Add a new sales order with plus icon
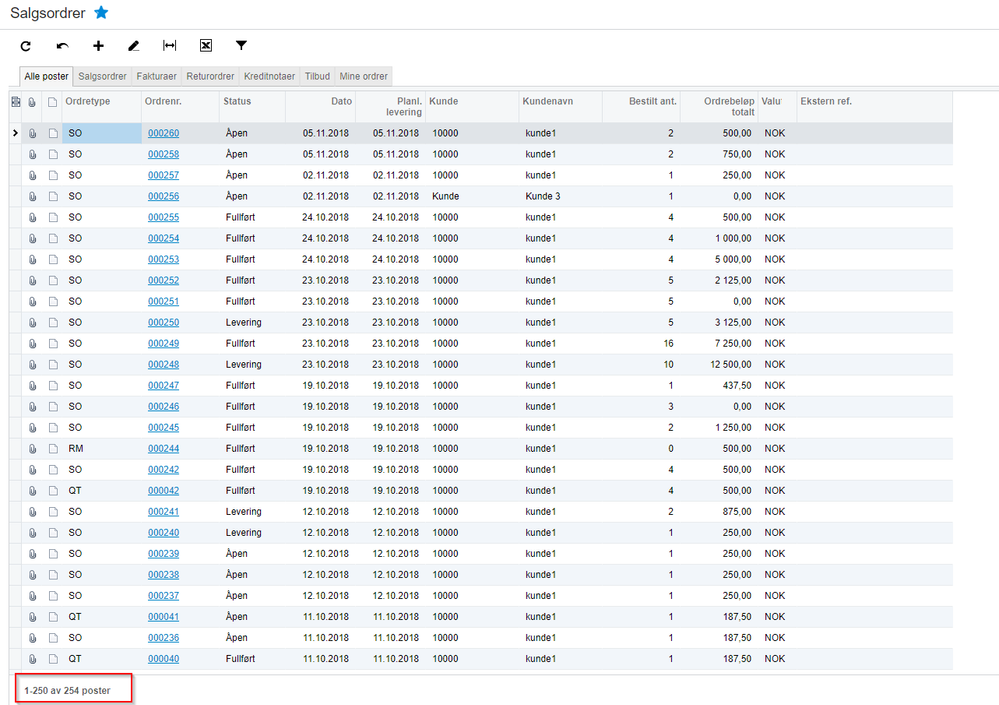This screenshot has width=999, height=705. [98, 46]
